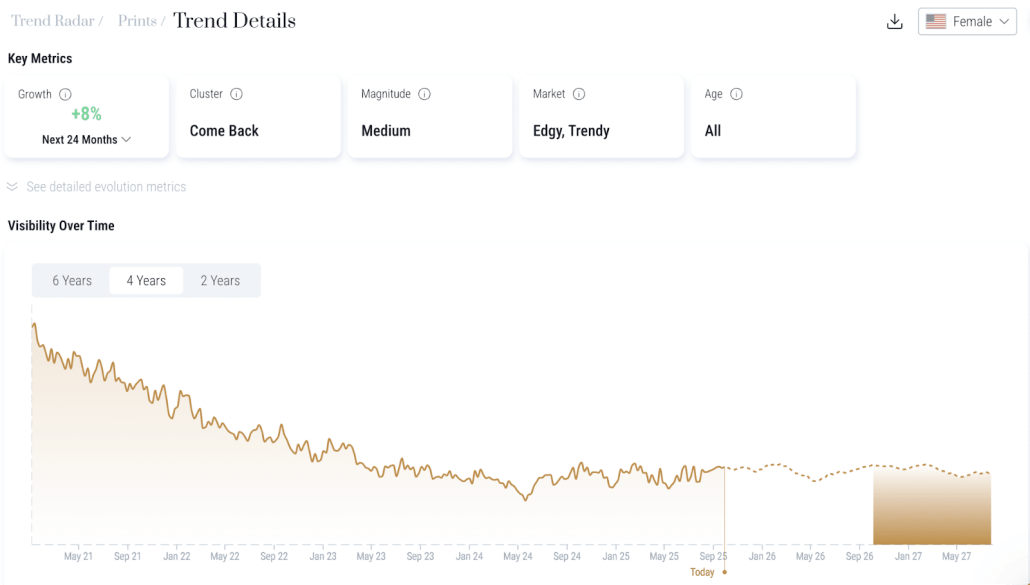Select the 4 Years range option
The image size is (1030, 585).
click(146, 280)
